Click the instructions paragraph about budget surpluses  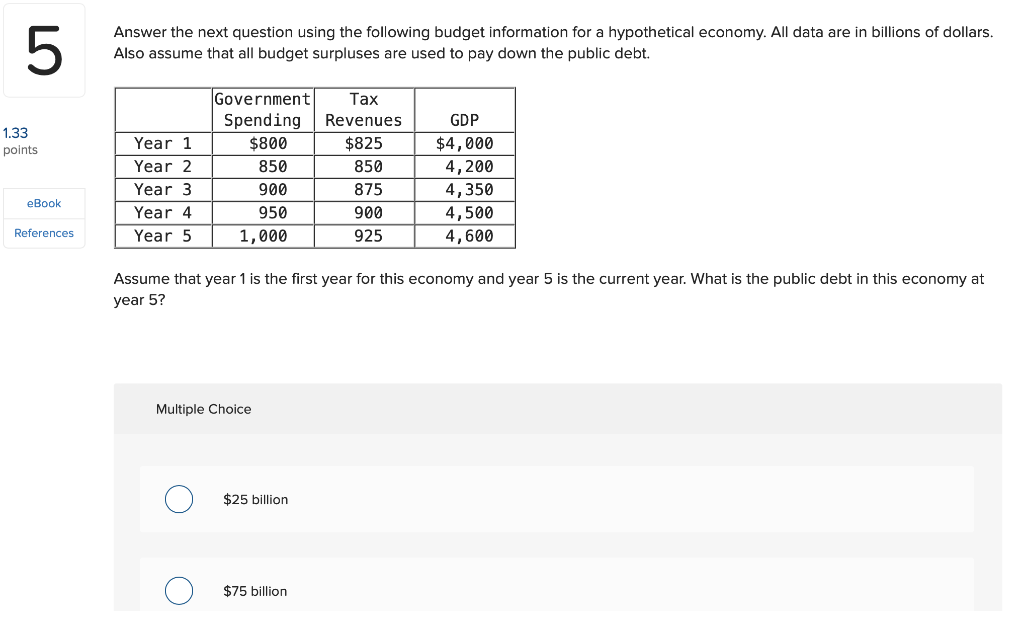pyautogui.click(x=554, y=42)
